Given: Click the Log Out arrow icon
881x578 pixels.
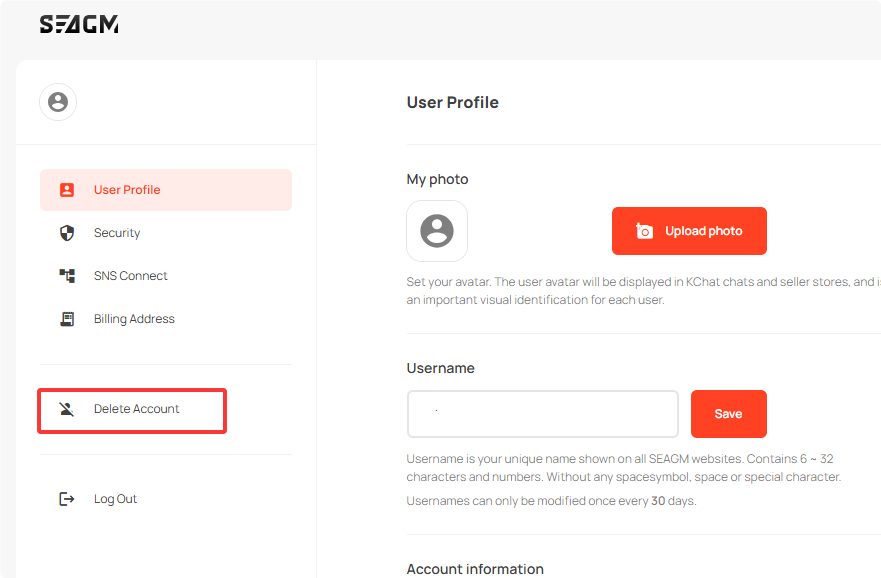Looking at the screenshot, I should pyautogui.click(x=67, y=499).
